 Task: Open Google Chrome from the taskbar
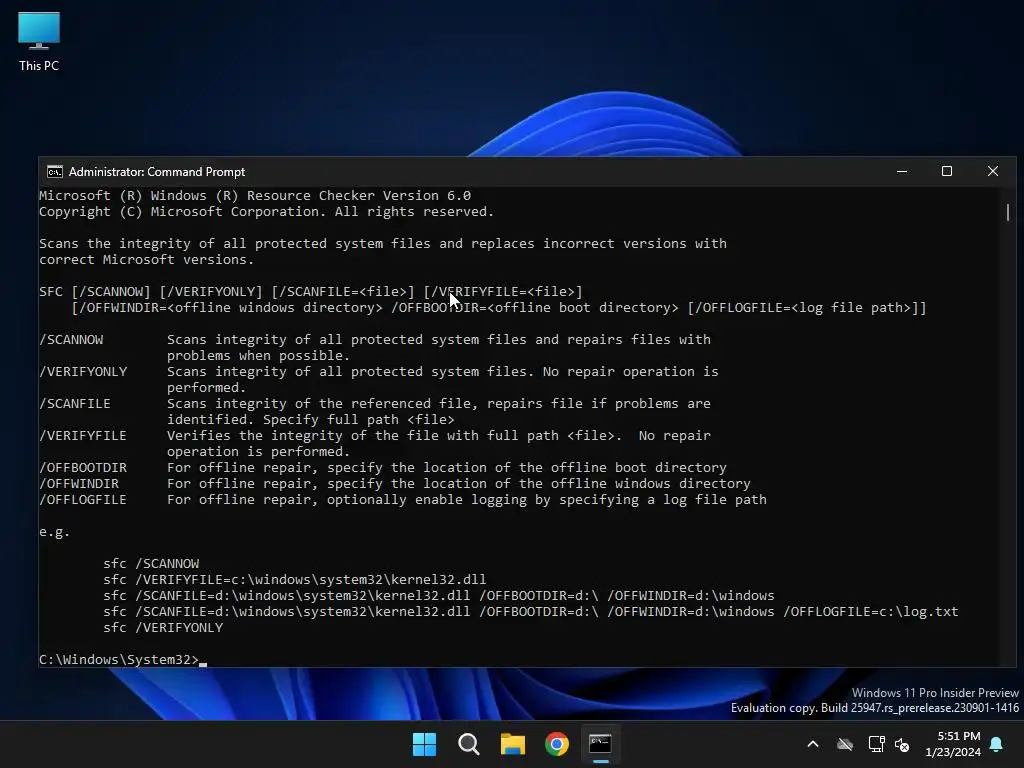click(x=557, y=744)
